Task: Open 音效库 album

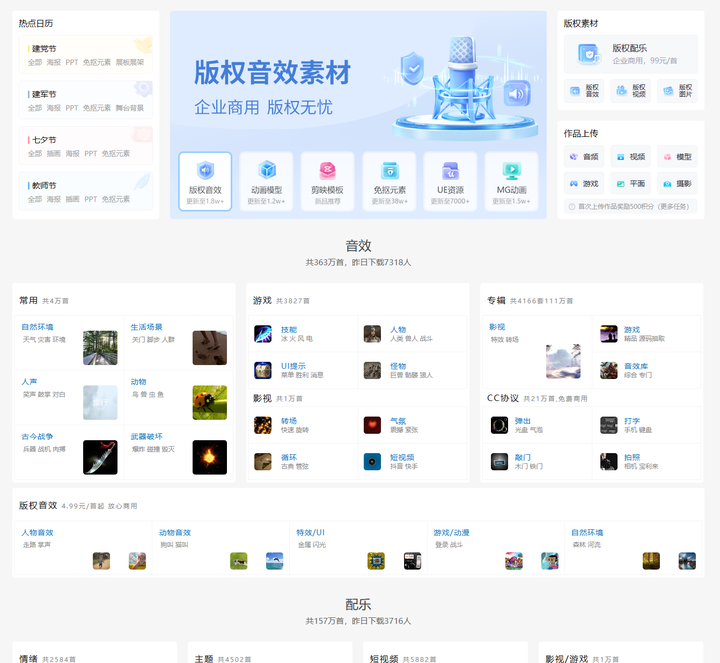Action: (x=636, y=366)
